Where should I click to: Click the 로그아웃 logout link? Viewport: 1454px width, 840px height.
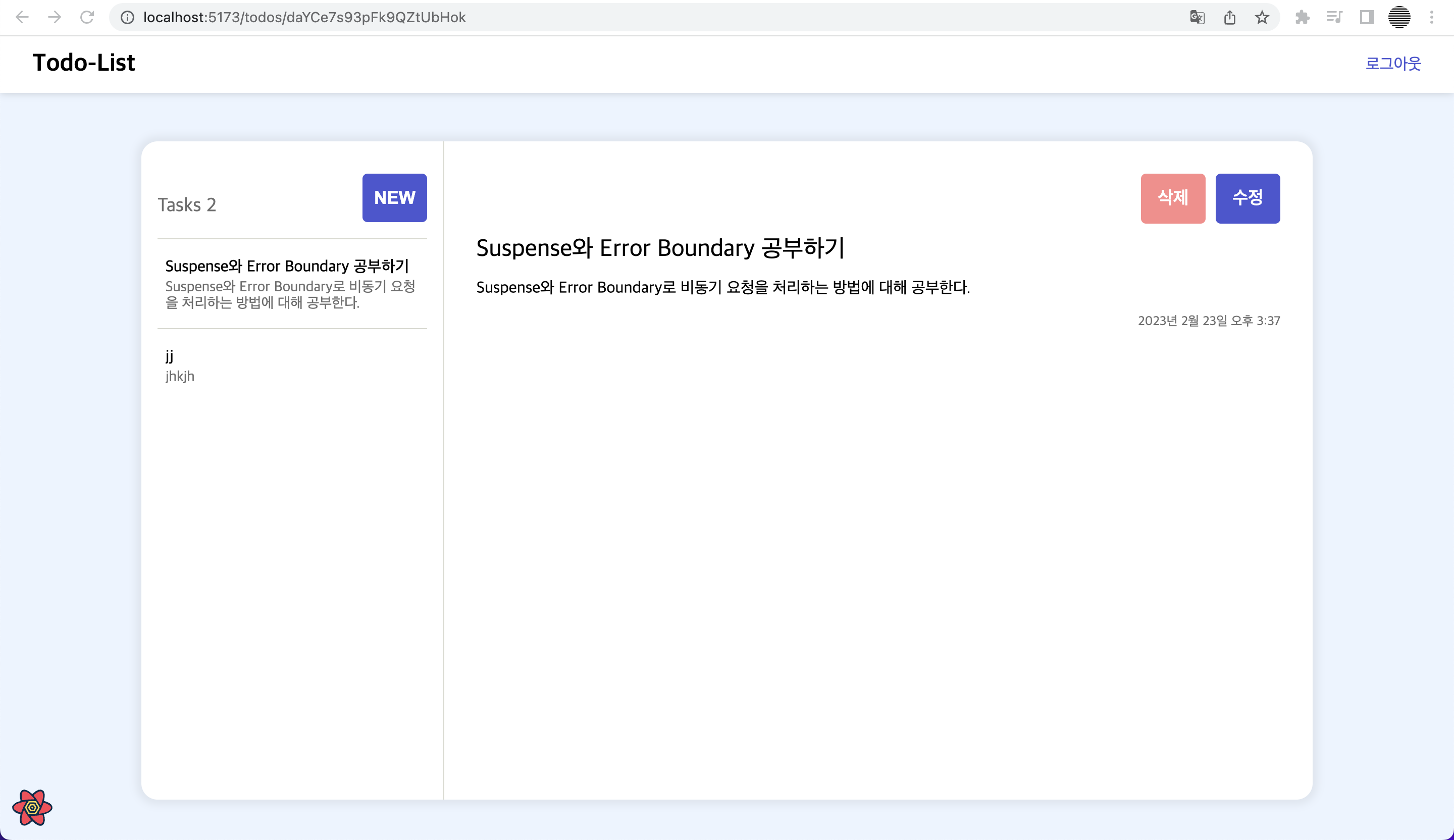[1393, 63]
